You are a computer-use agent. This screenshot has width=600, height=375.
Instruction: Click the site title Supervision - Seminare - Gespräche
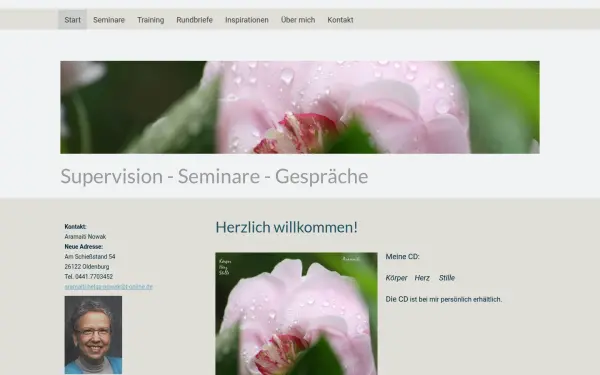click(214, 176)
